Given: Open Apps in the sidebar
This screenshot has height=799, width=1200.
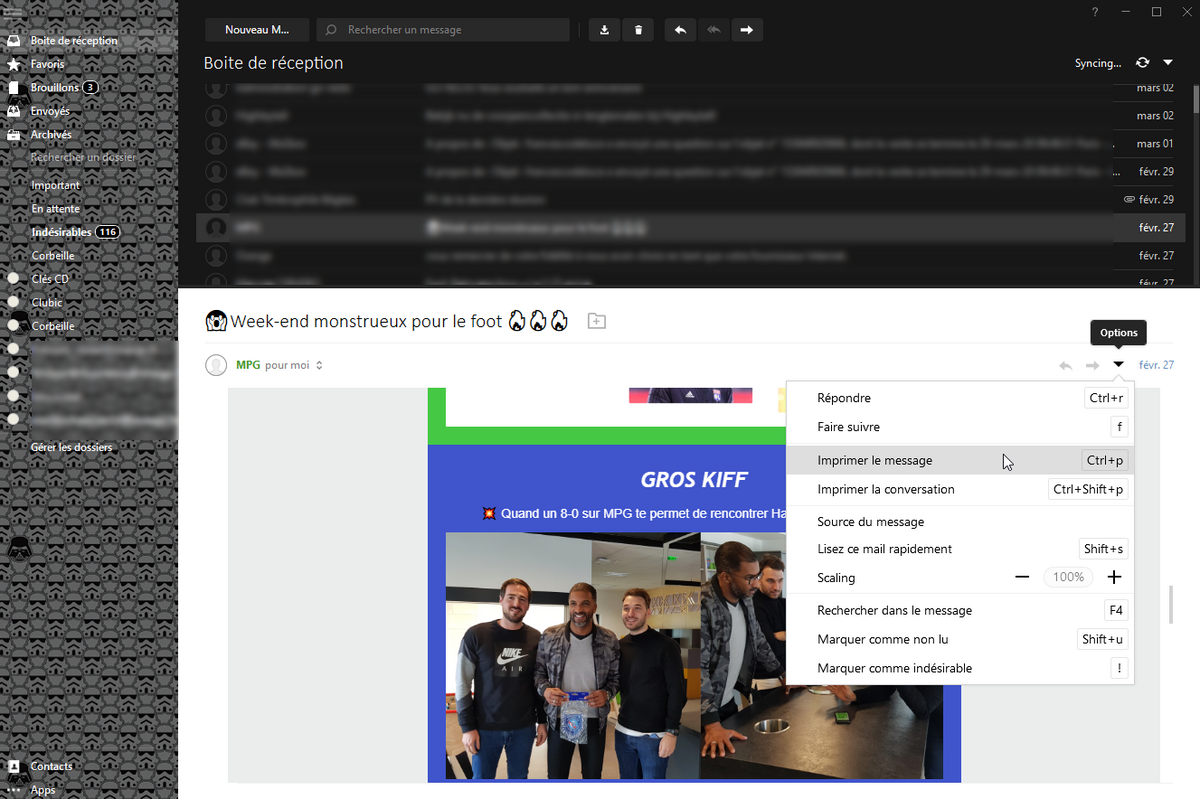Looking at the screenshot, I should pos(43,790).
